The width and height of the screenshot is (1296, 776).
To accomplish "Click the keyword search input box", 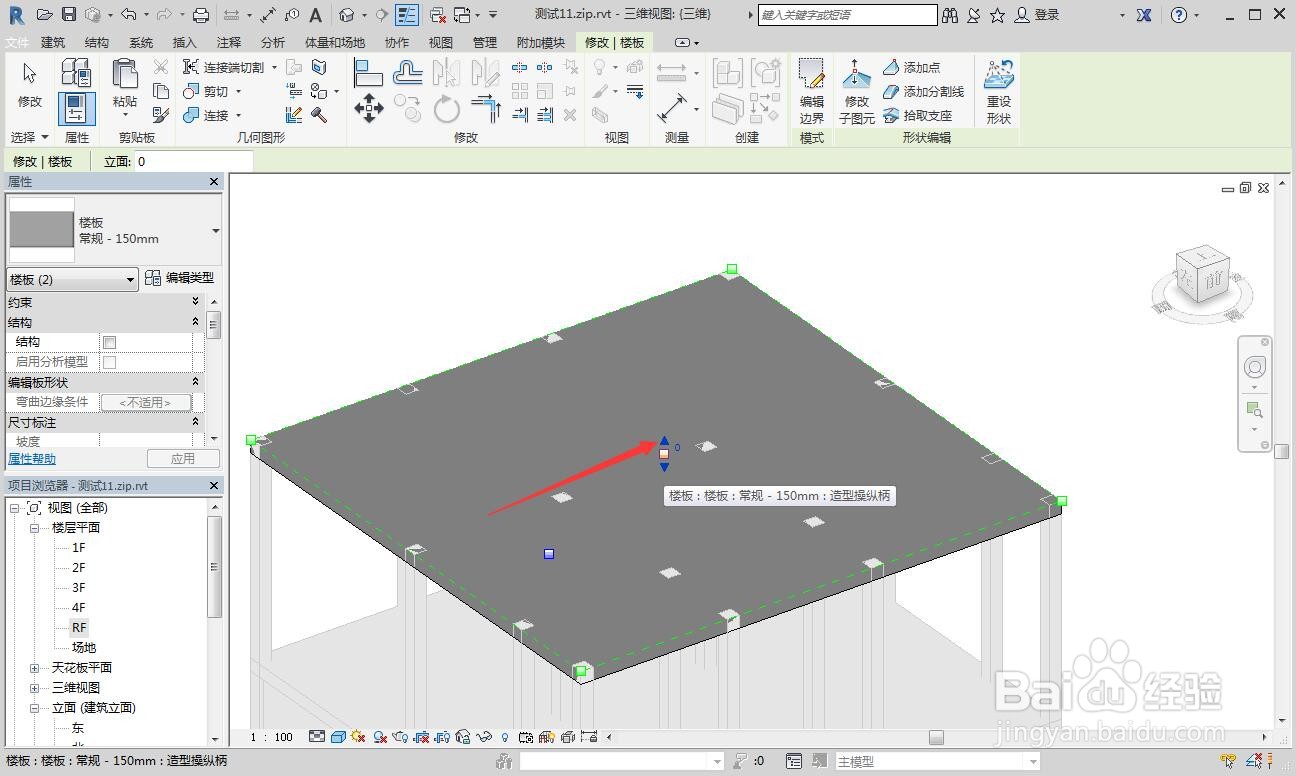I will [x=848, y=15].
